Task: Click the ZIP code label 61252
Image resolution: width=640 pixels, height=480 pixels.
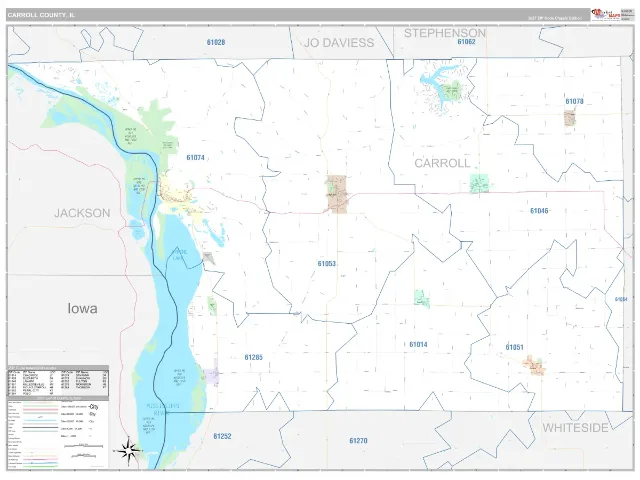Action: pos(222,436)
